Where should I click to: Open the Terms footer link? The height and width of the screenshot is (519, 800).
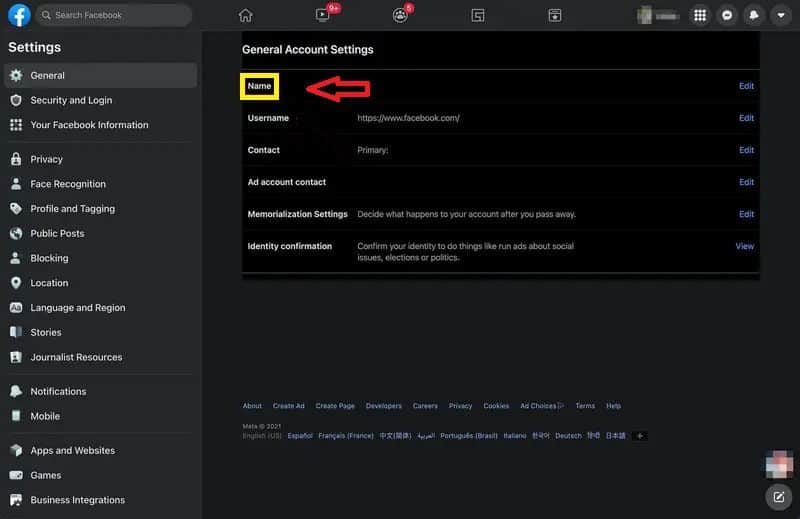click(585, 406)
